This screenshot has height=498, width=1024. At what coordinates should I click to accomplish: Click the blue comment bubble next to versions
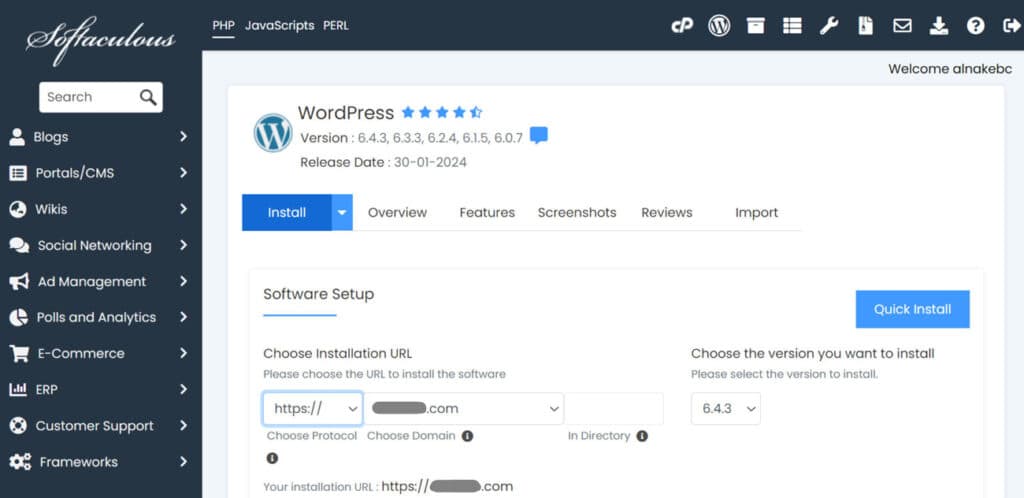[x=539, y=136]
